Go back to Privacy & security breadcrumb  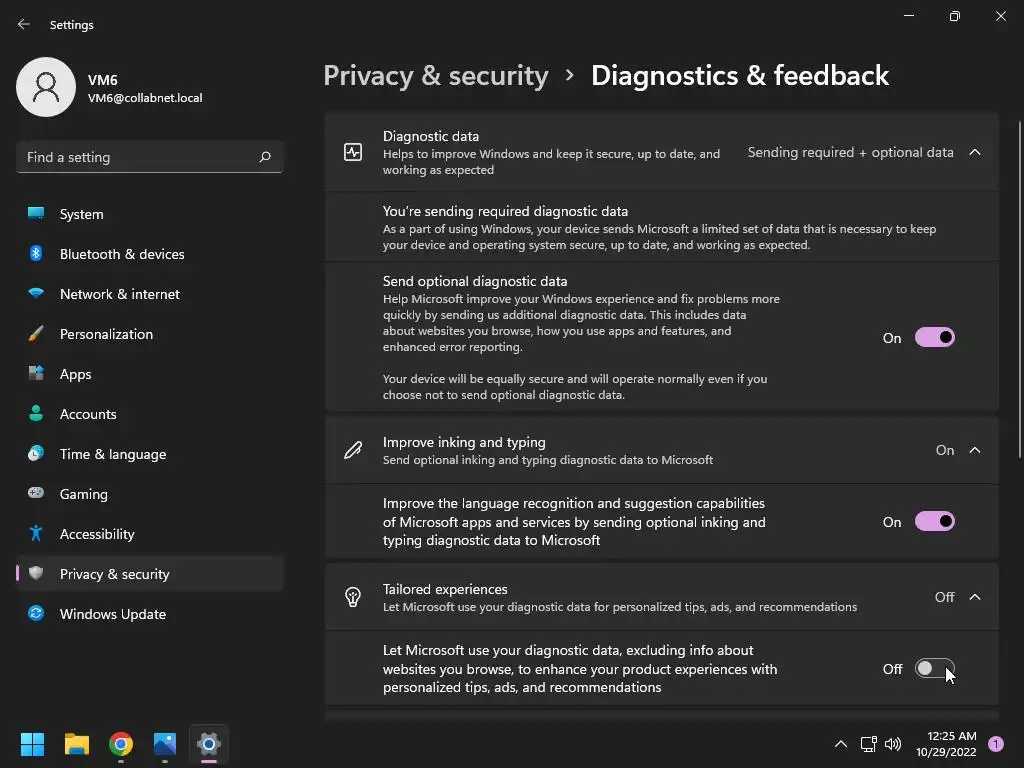coord(436,76)
